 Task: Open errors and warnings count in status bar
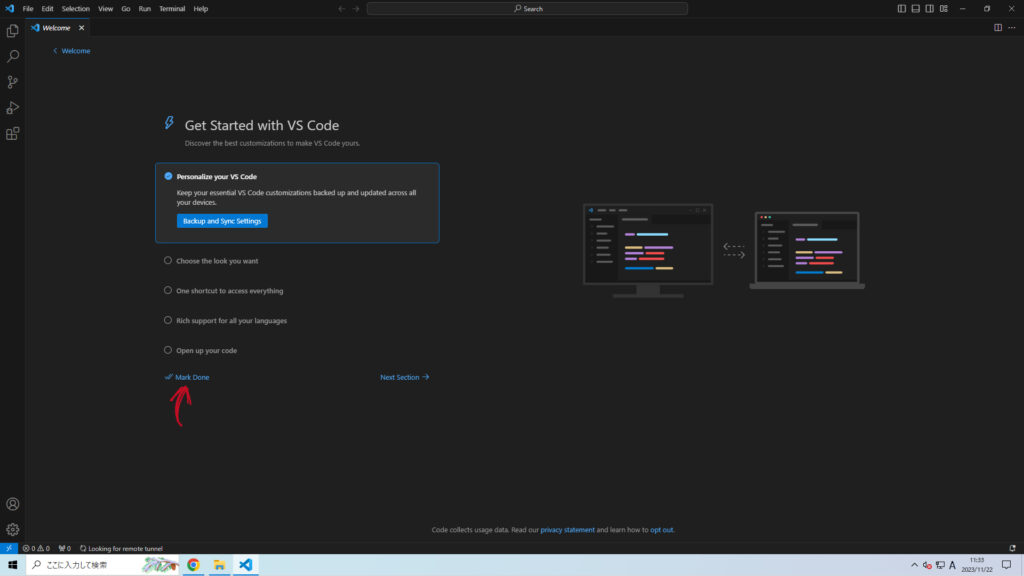click(36, 549)
